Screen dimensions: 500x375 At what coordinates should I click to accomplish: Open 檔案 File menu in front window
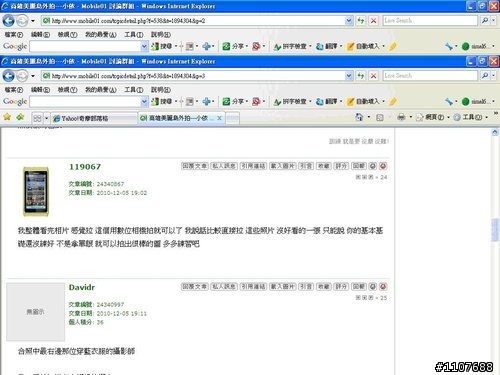click(14, 90)
